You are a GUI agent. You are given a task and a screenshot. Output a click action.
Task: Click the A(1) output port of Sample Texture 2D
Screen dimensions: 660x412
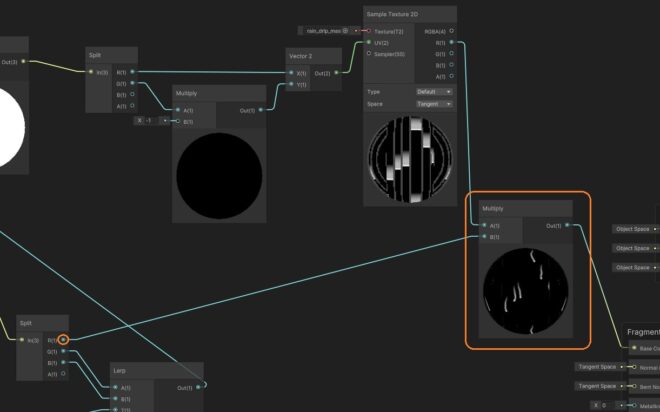(x=451, y=76)
